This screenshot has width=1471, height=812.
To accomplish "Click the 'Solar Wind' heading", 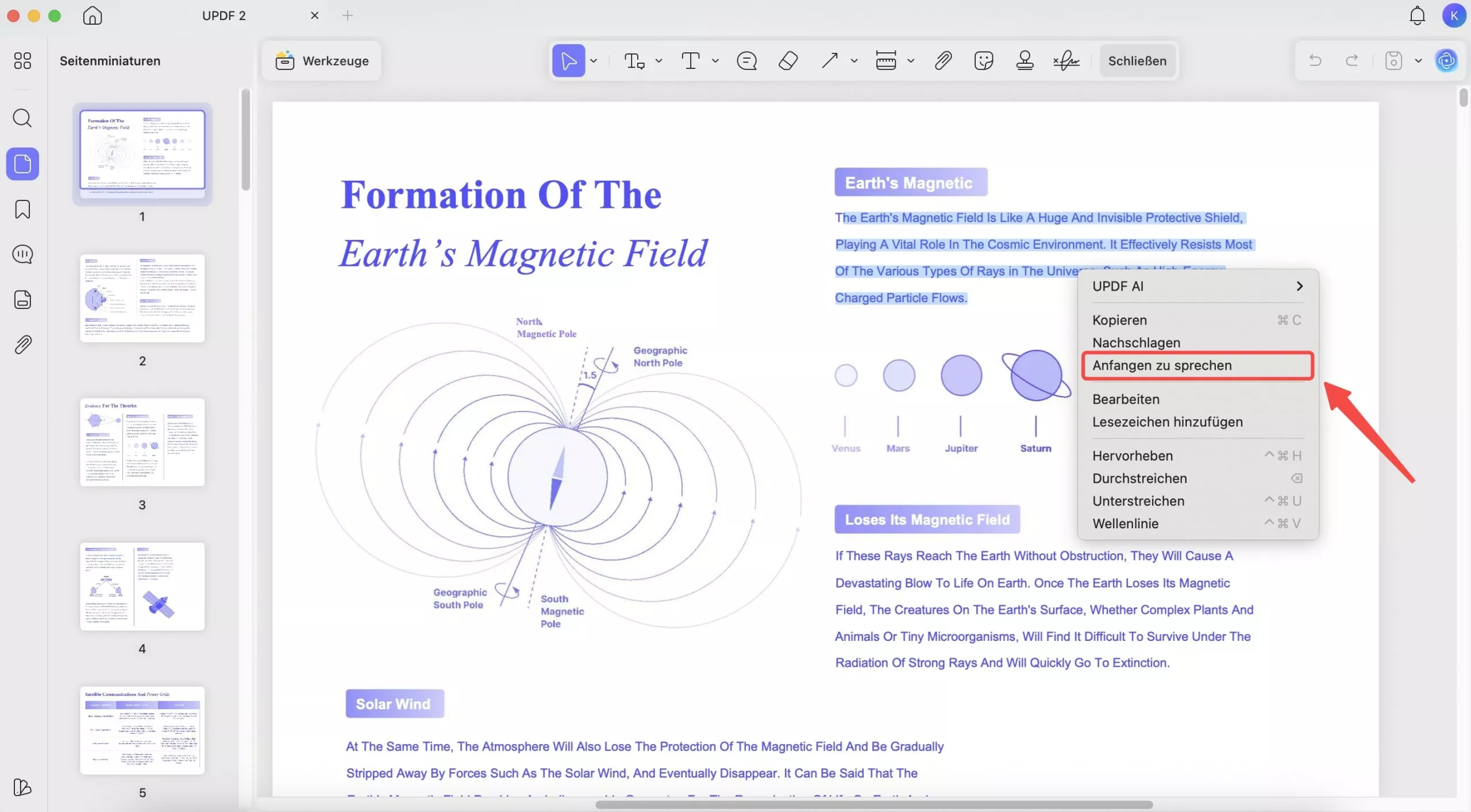I will pyautogui.click(x=394, y=703).
